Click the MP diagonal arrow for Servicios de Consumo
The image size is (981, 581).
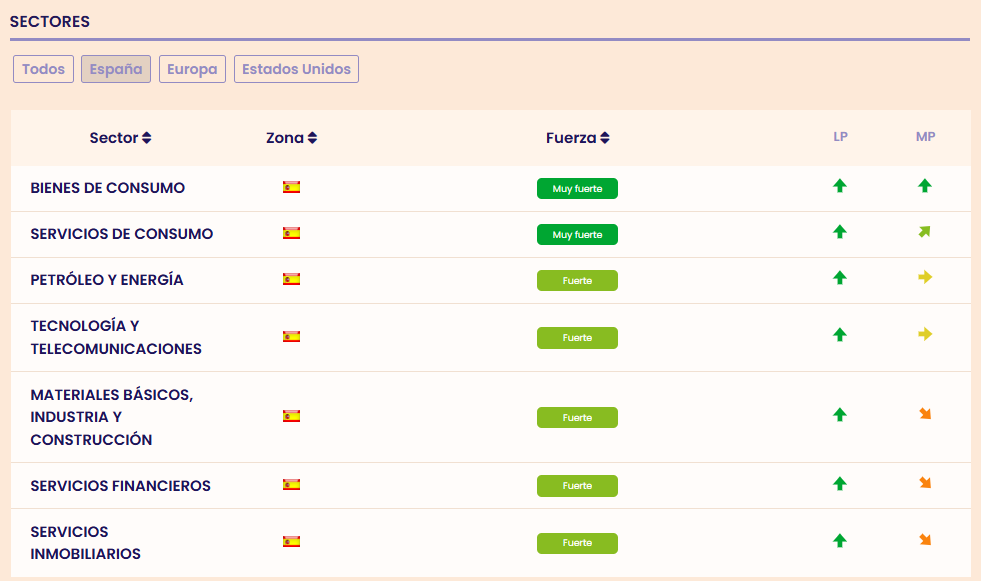(x=925, y=232)
